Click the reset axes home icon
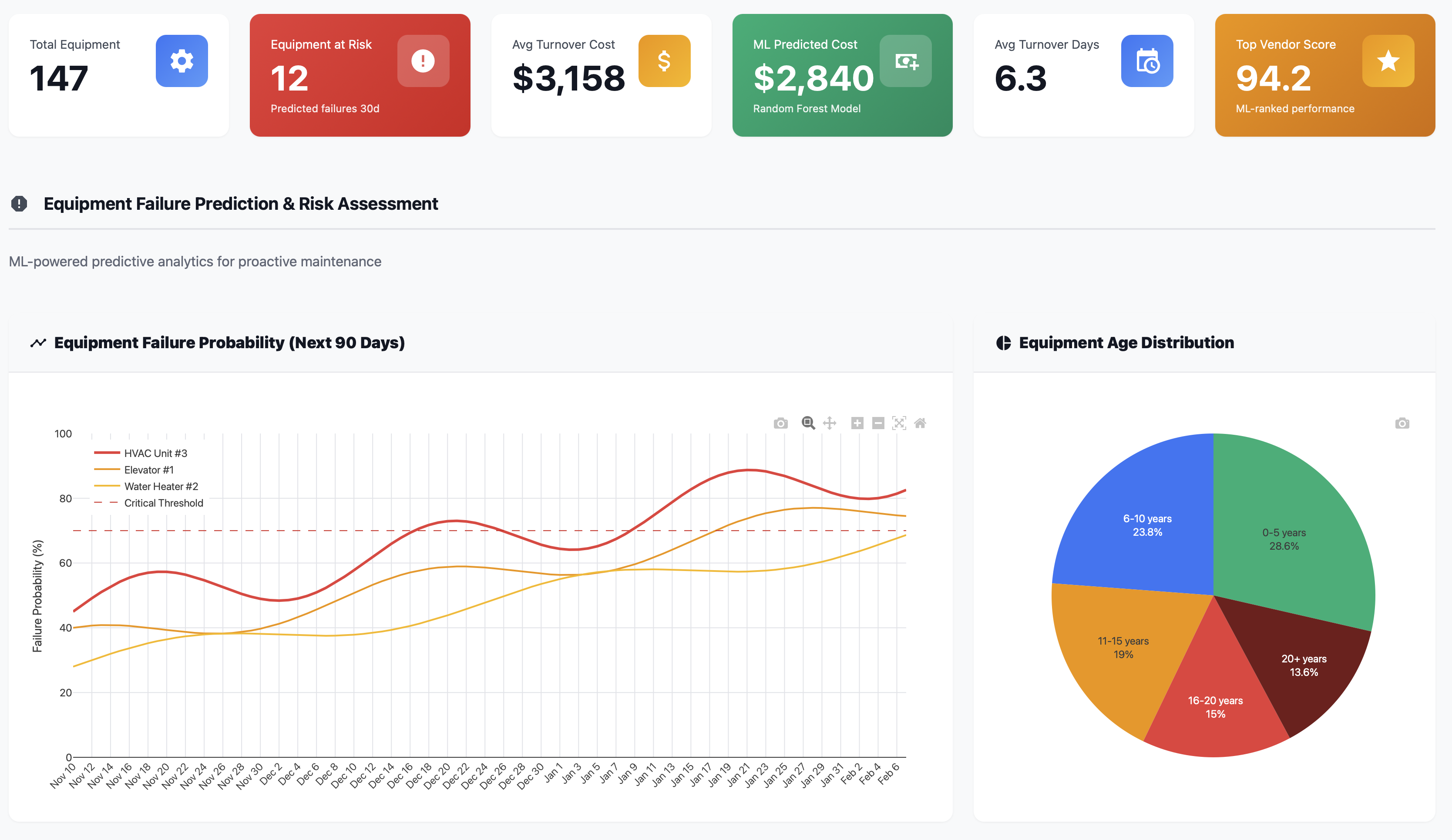This screenshot has width=1452, height=840. click(x=920, y=423)
